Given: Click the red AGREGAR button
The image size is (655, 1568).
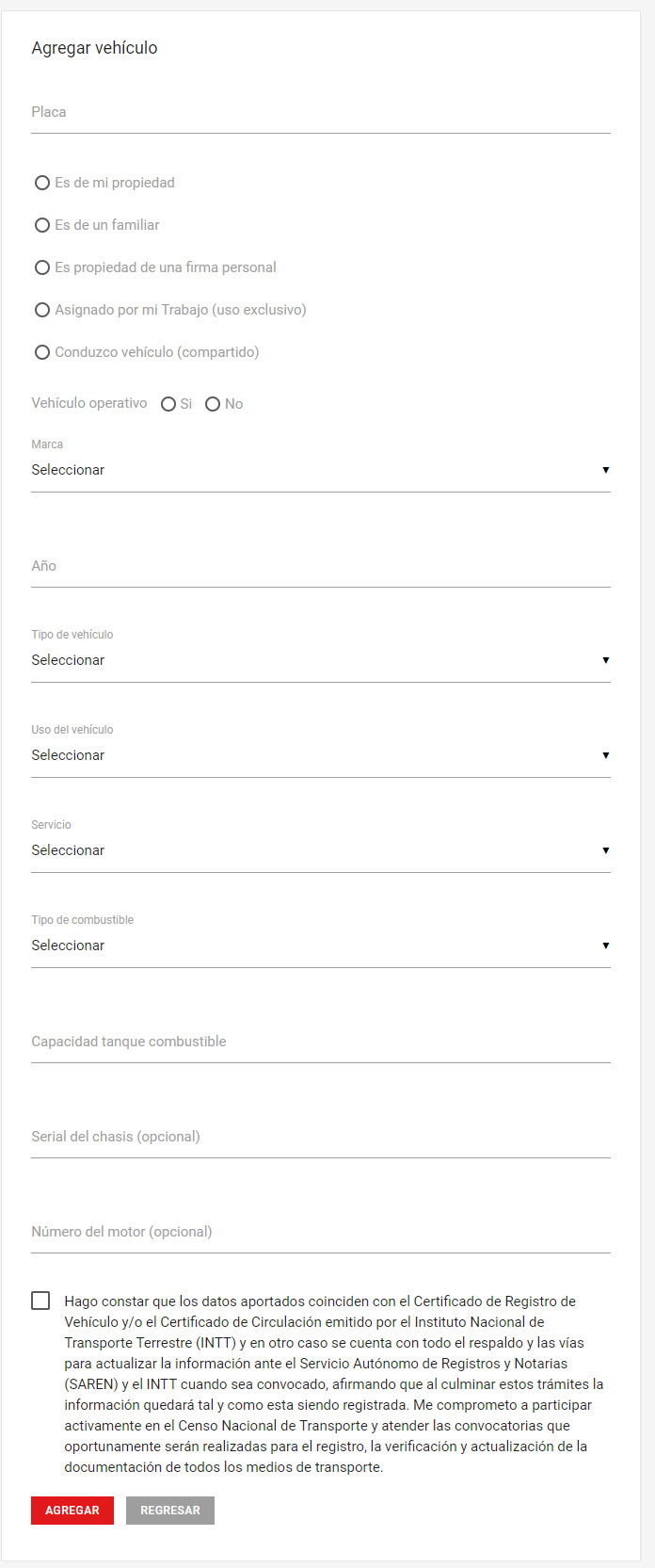Looking at the screenshot, I should pyautogui.click(x=72, y=1511).
